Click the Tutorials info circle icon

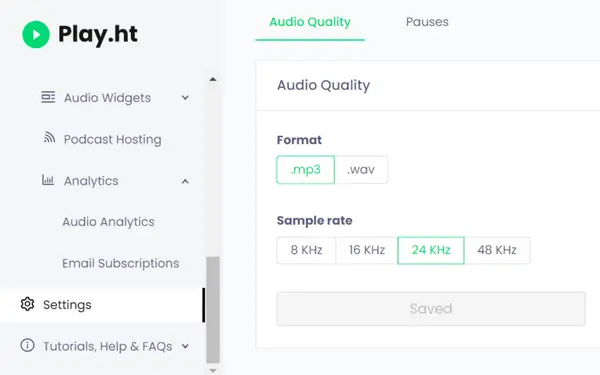(28, 346)
